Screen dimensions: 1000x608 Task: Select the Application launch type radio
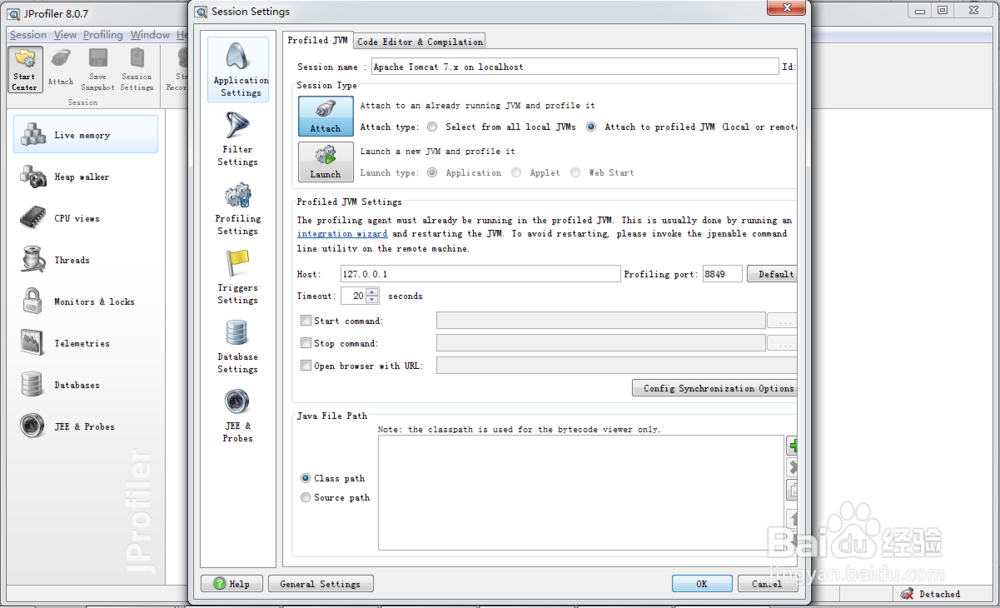(432, 173)
